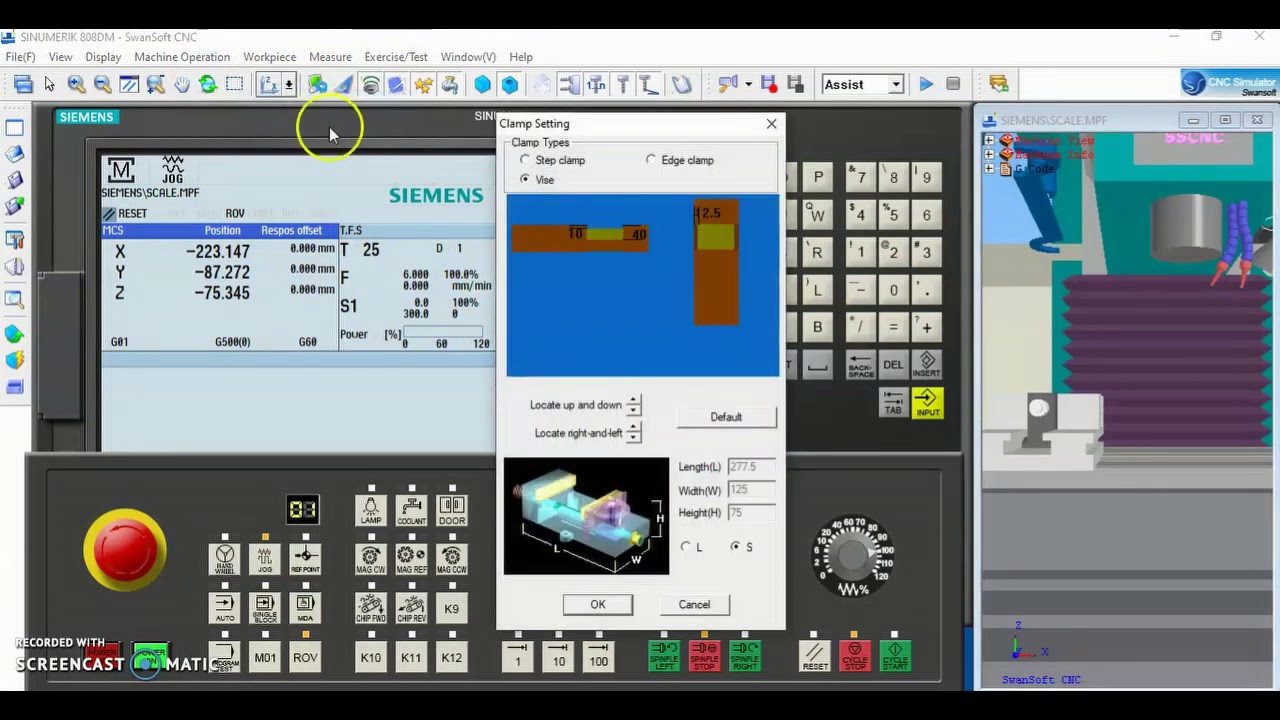Image resolution: width=1280 pixels, height=720 pixels.
Task: Click the red SPINDLE STOP key
Action: [704, 657]
